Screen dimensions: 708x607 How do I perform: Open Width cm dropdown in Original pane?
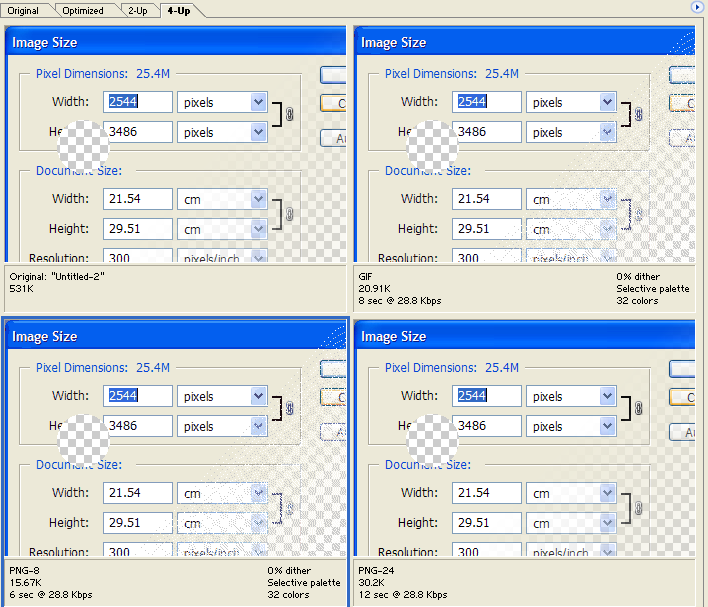258,199
